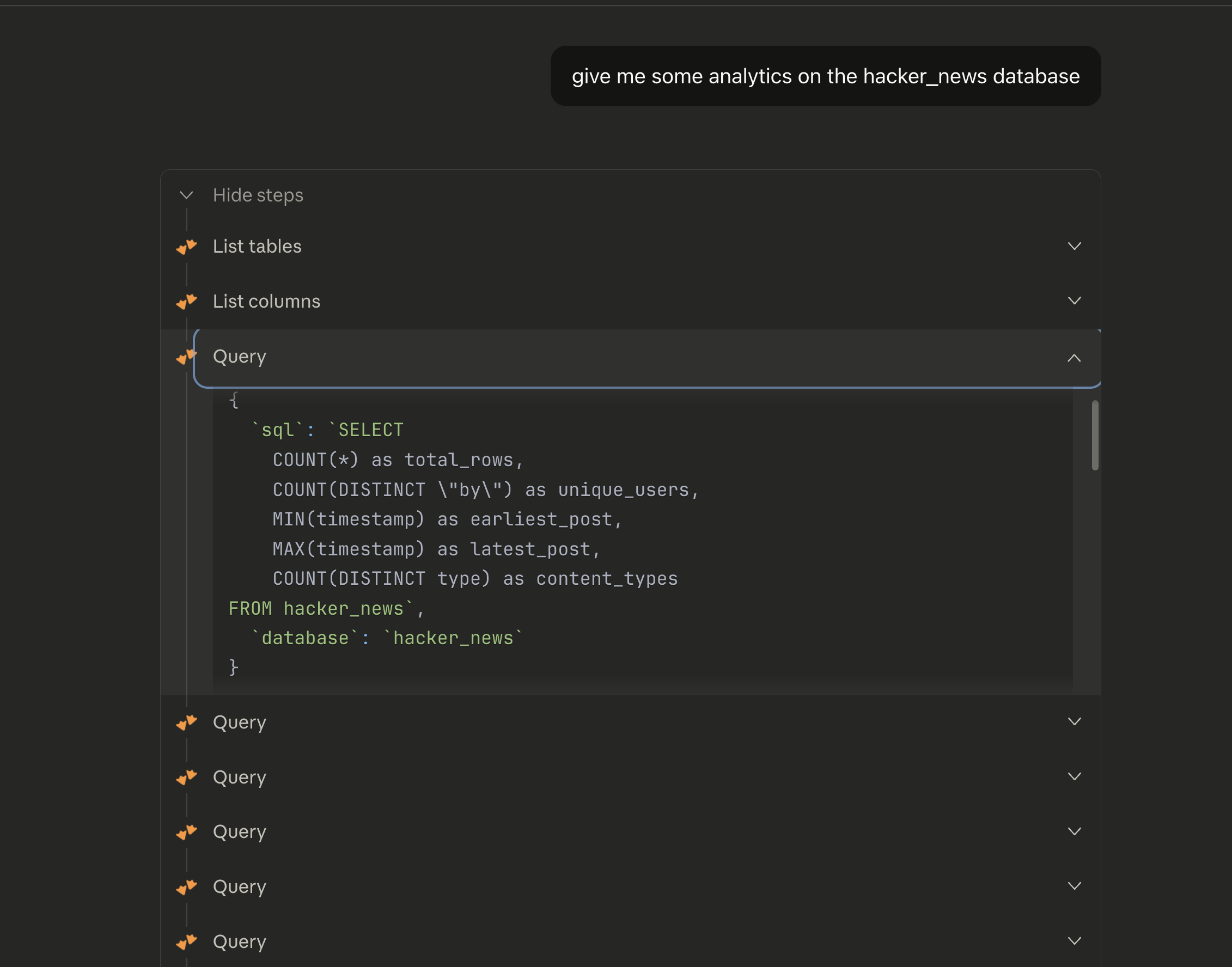The image size is (1232, 967).
Task: Collapse the currently expanded Query step
Action: click(1074, 358)
